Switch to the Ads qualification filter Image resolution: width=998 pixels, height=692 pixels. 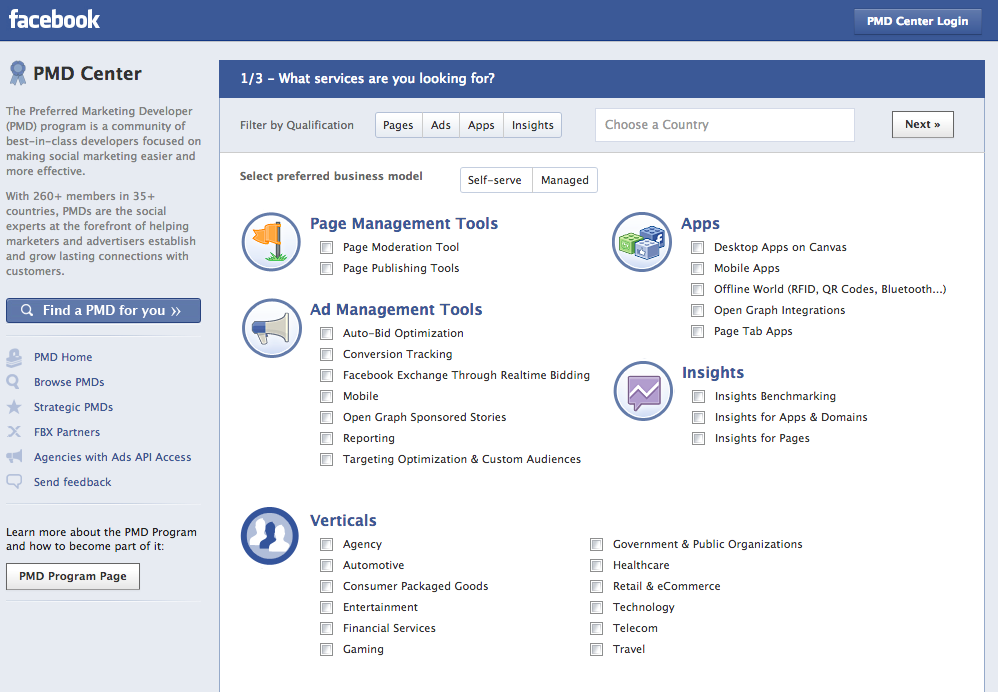440,124
